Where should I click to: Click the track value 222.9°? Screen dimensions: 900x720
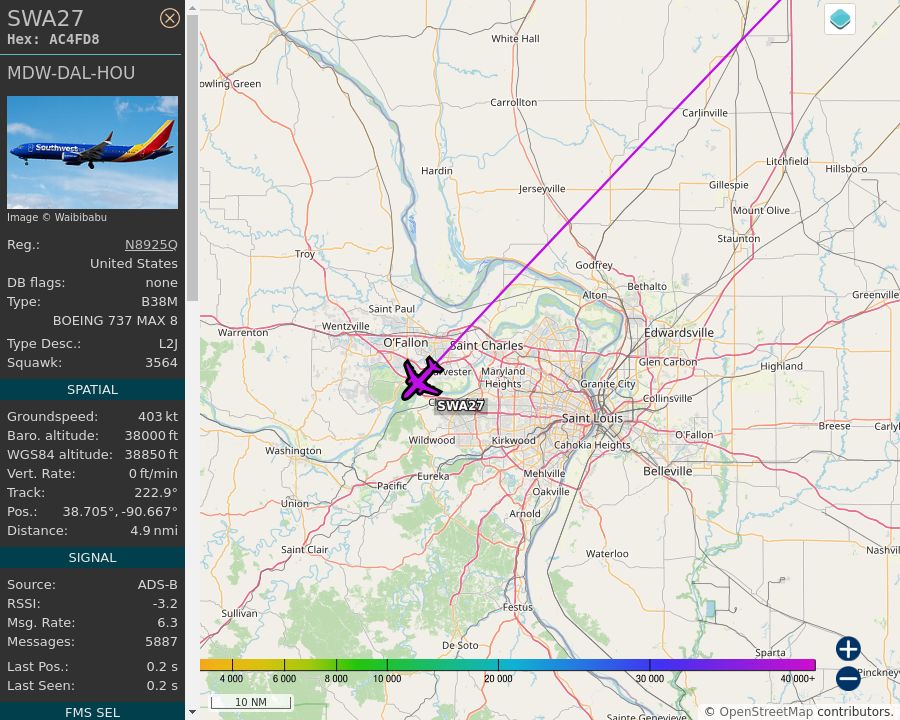(156, 493)
